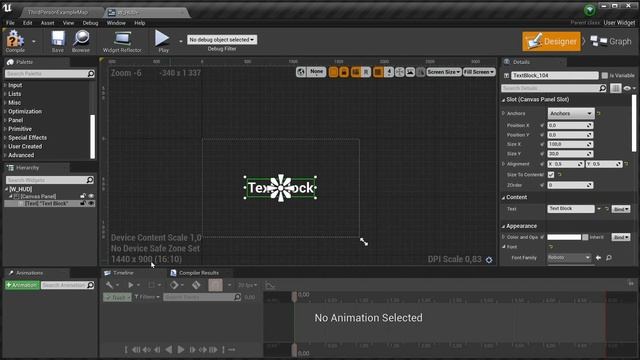This screenshot has height=360, width=640.
Task: Open the File menu
Action: click(10, 23)
